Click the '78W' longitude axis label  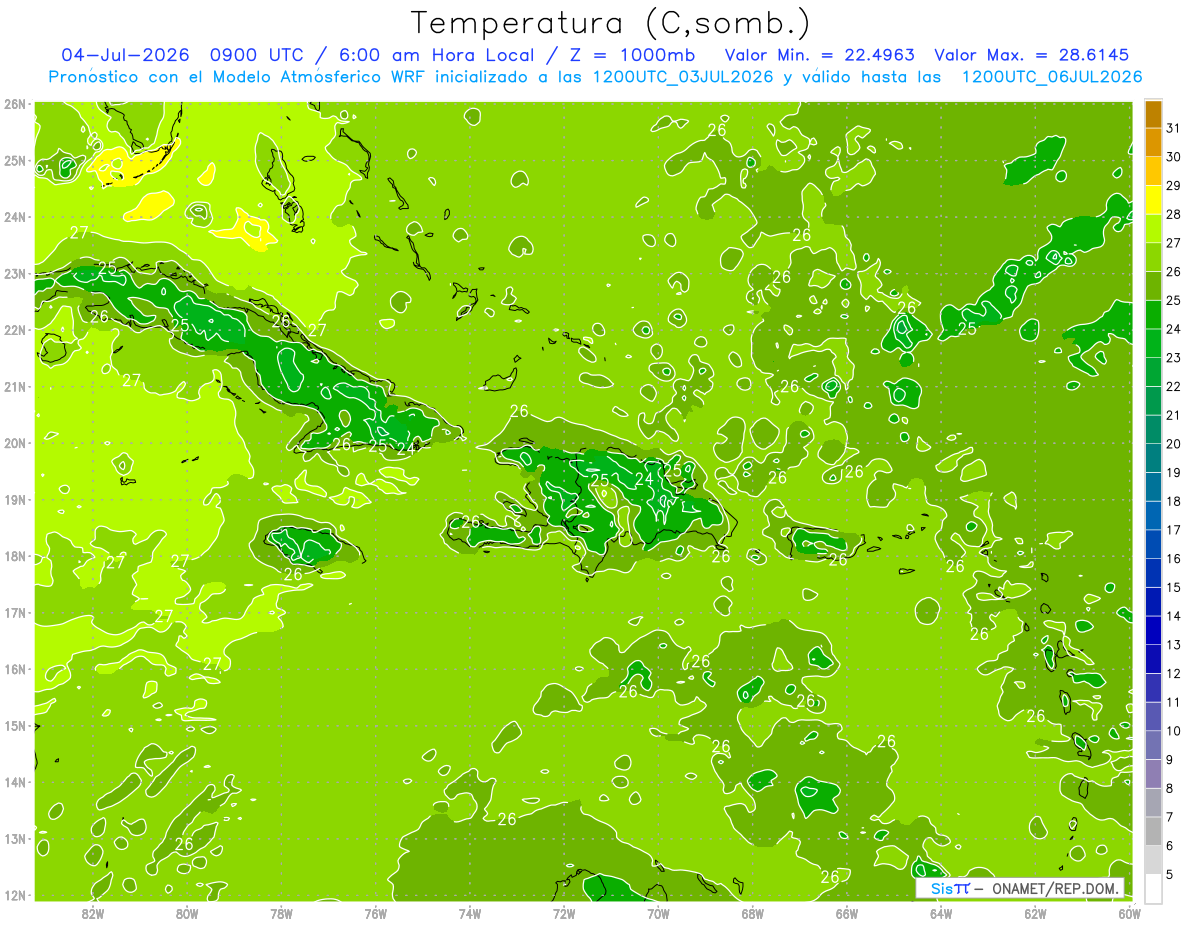pos(281,913)
